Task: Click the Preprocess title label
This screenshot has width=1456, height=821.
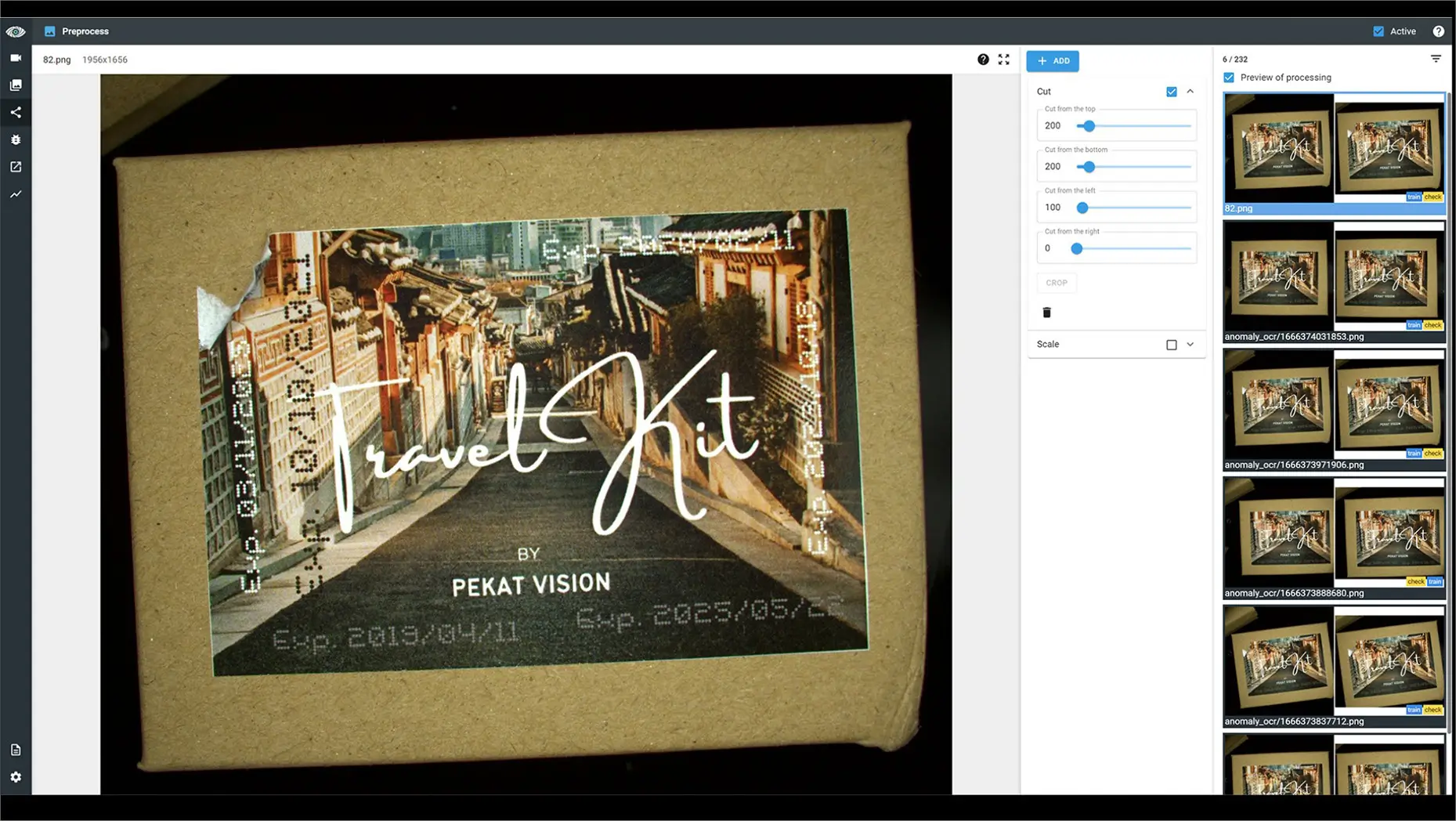Action: pos(85,31)
